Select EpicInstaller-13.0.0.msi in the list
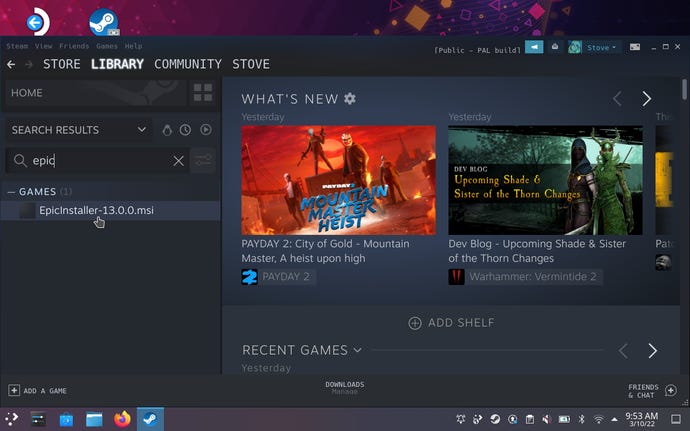 (x=96, y=210)
